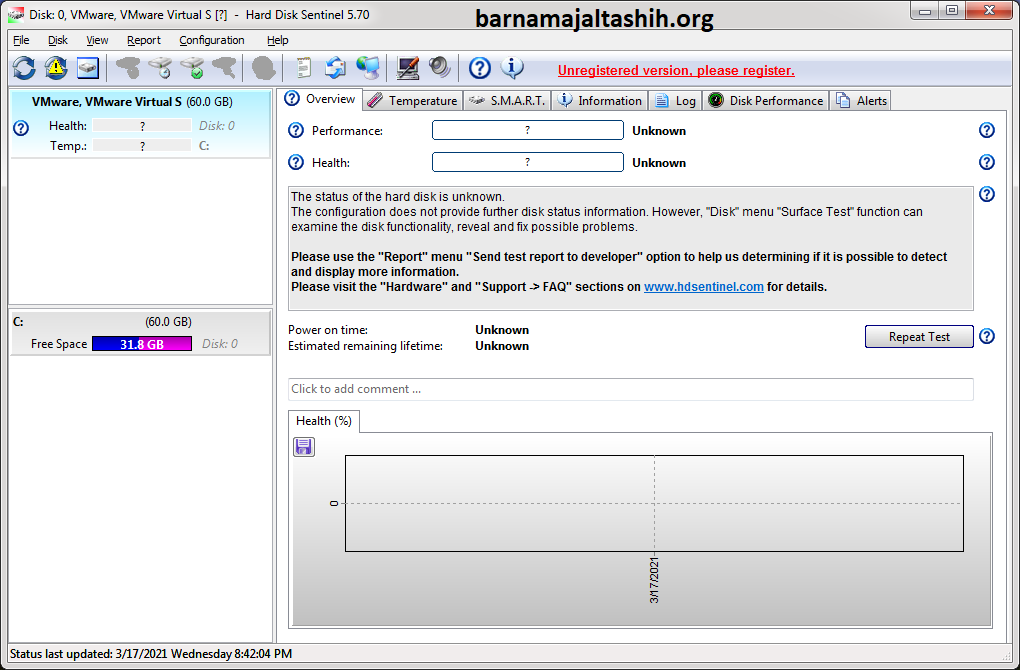Open the monitor with screwdriver configuration icon
This screenshot has width=1020, height=670.
pyautogui.click(x=408, y=68)
